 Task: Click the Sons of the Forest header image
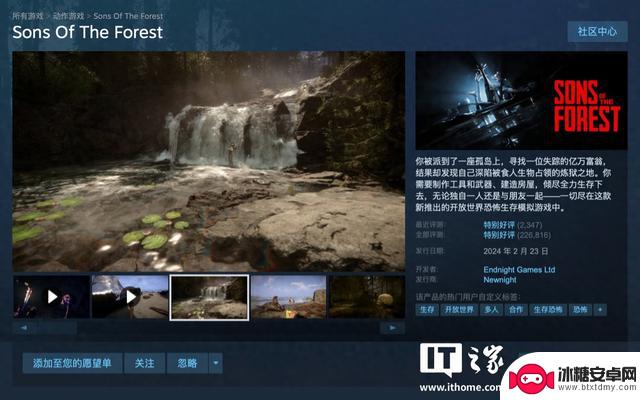521,100
